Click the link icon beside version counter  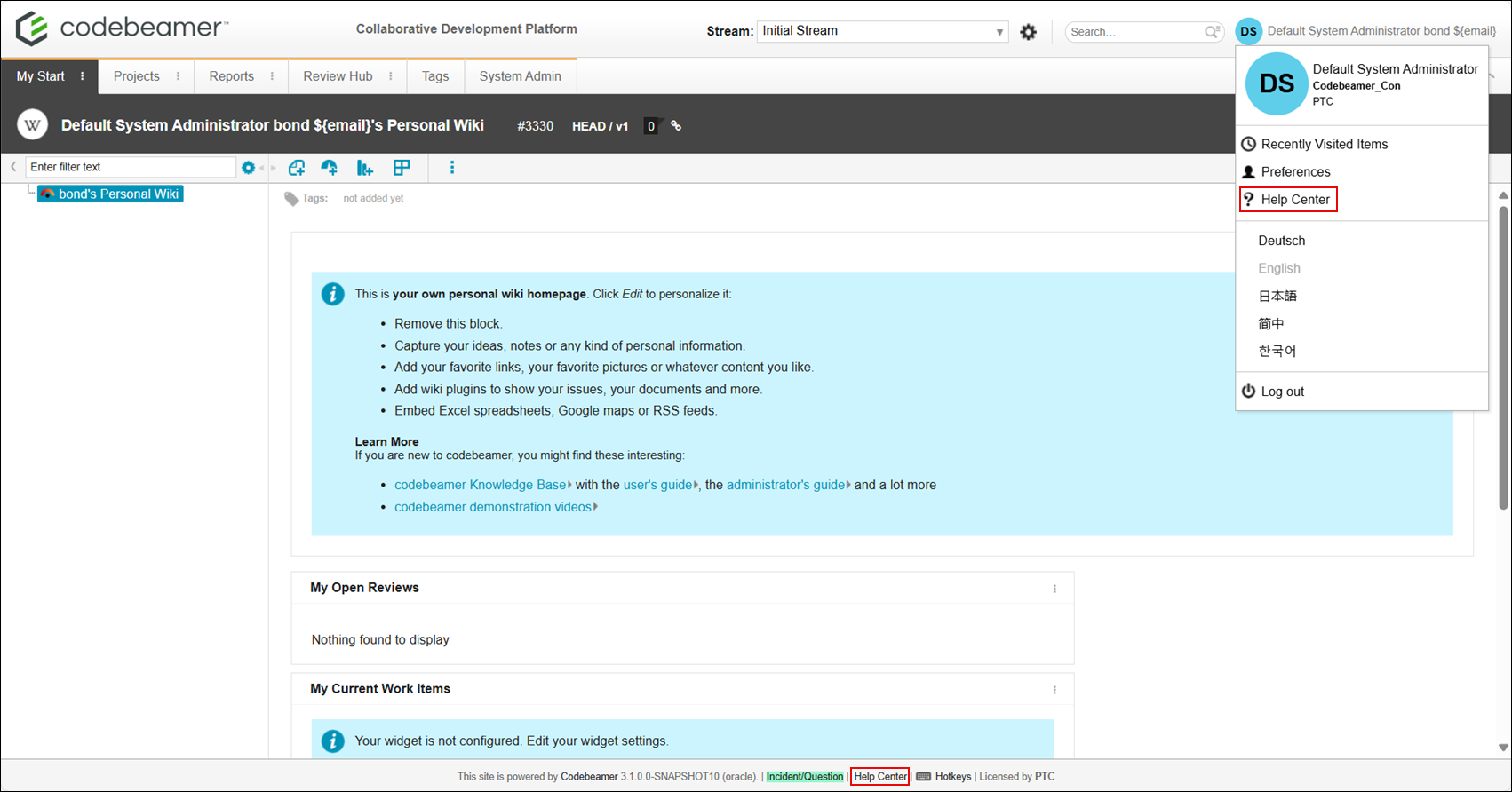(x=676, y=126)
